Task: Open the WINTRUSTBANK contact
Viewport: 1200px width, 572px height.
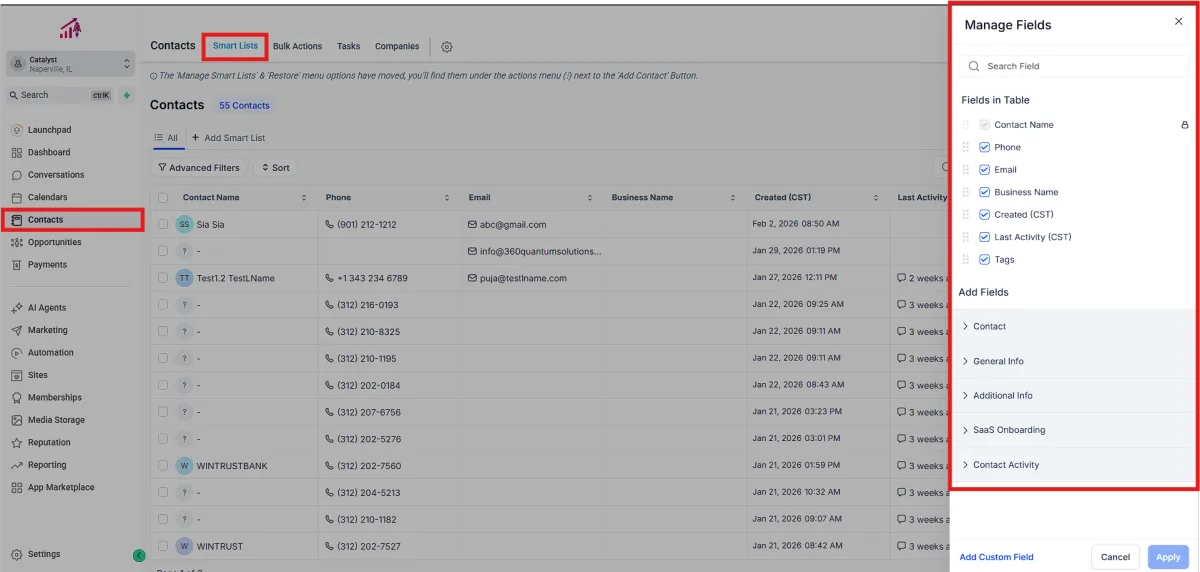Action: click(x=232, y=466)
